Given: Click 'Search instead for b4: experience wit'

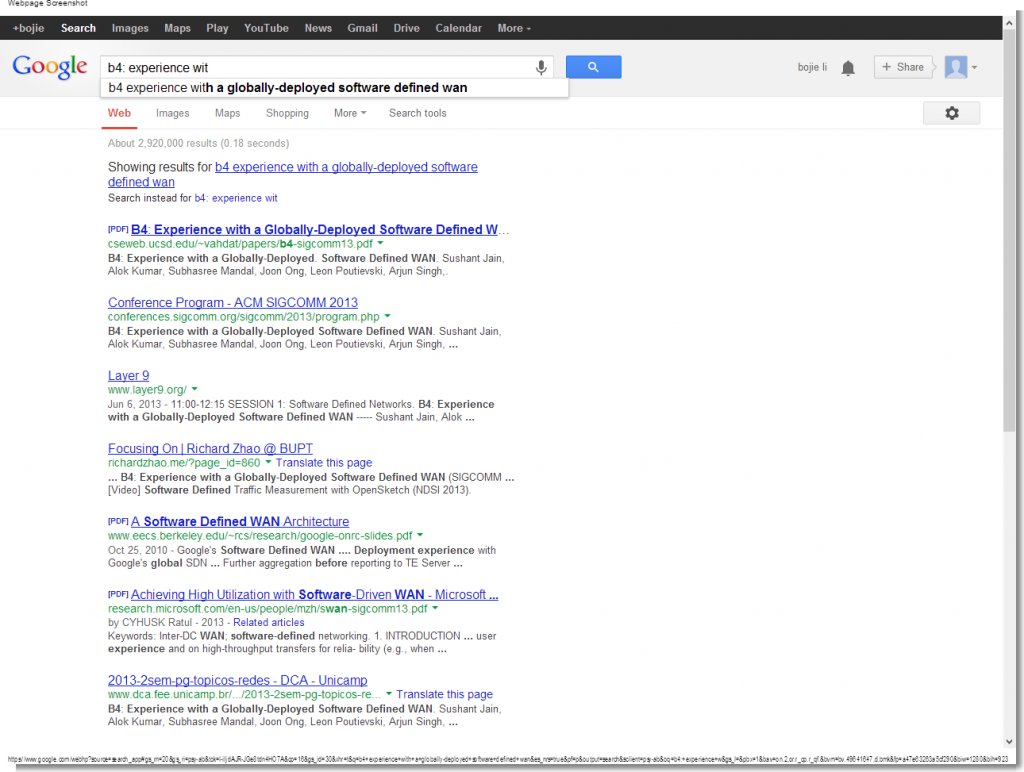Looking at the screenshot, I should point(245,198).
